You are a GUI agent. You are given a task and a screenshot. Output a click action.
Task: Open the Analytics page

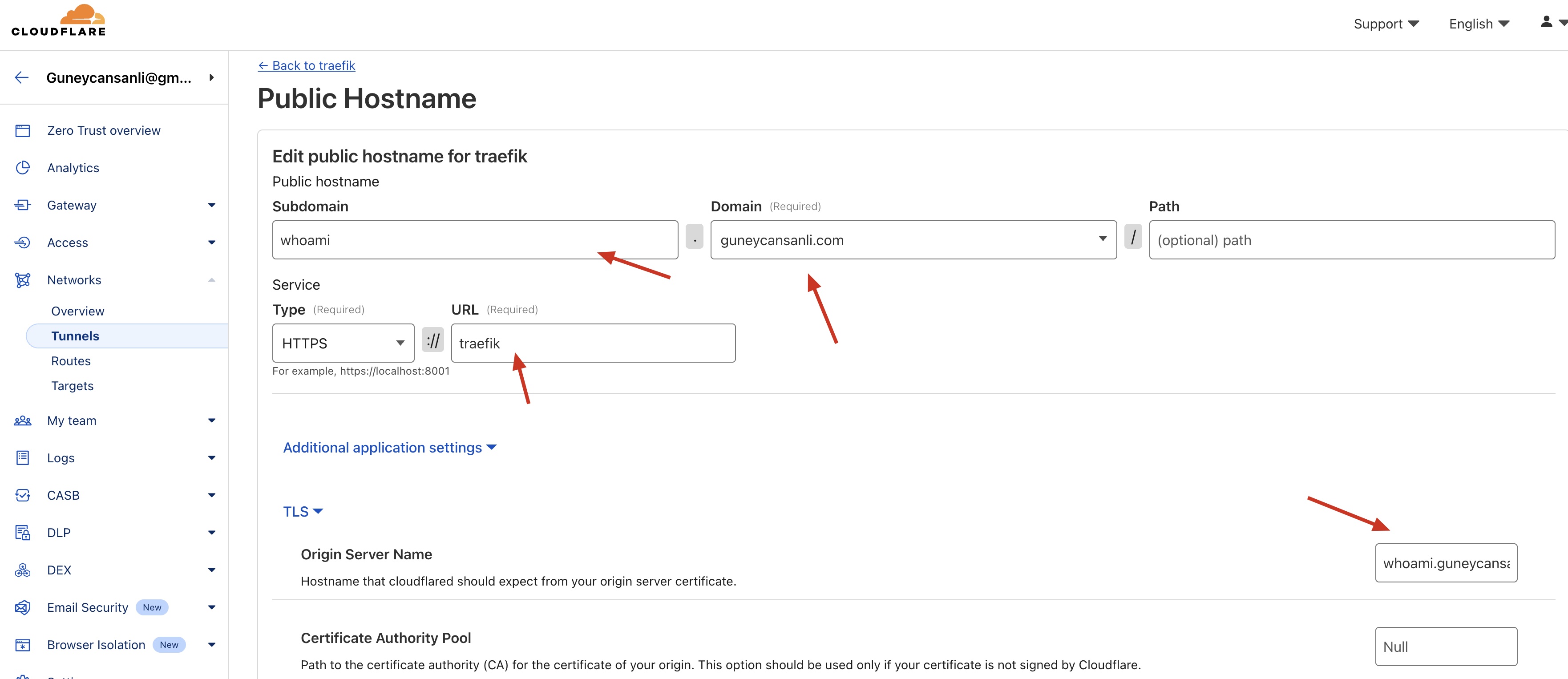(x=73, y=168)
